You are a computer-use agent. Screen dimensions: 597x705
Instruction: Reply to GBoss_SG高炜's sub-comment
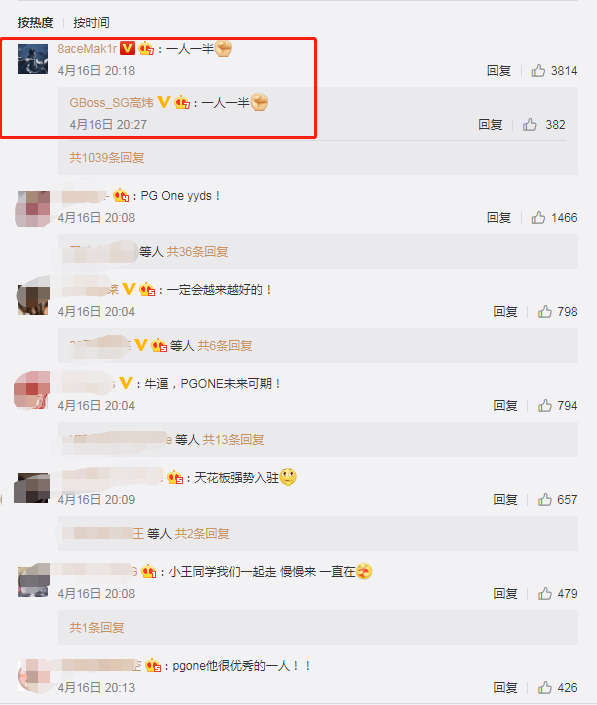pos(490,125)
